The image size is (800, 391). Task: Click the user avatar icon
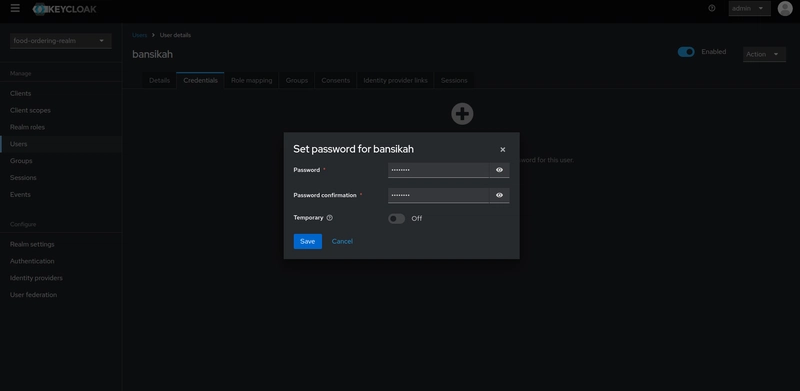(x=785, y=8)
